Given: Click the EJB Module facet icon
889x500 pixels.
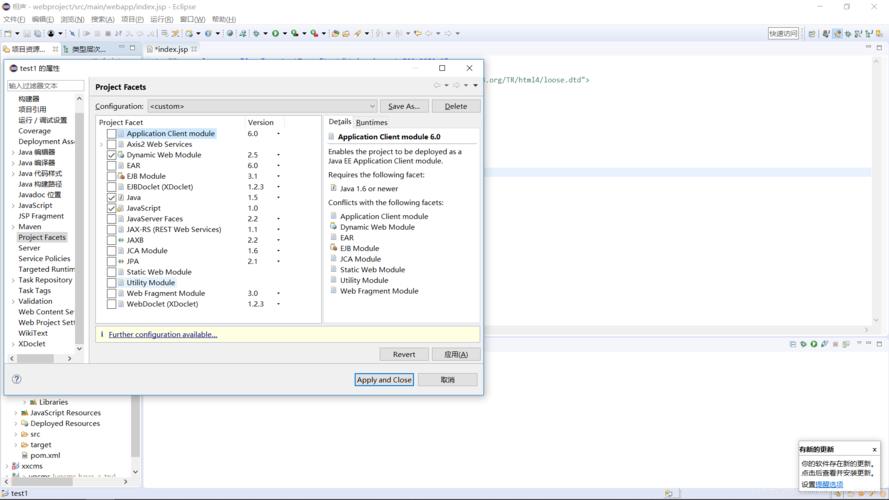Looking at the screenshot, I should click(121, 176).
